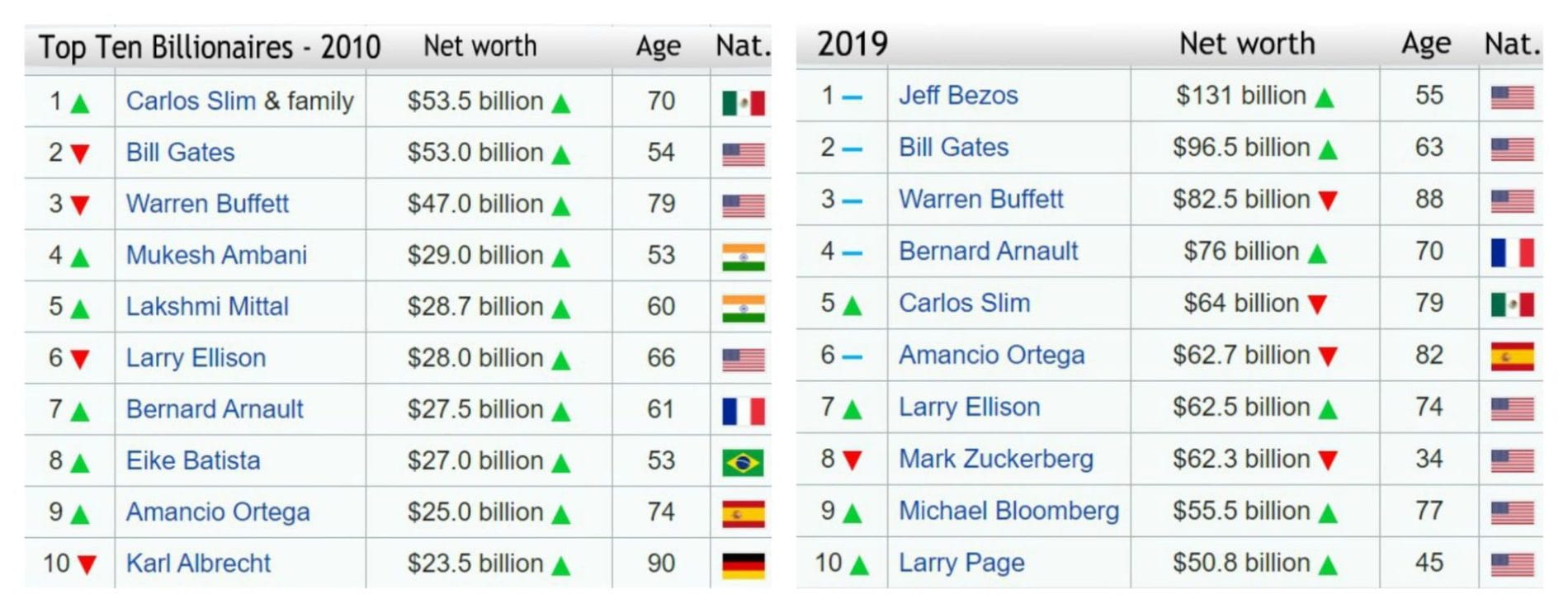Click the green up arrow after $131 billion
The width and height of the screenshot is (1568, 613).
click(x=1325, y=98)
